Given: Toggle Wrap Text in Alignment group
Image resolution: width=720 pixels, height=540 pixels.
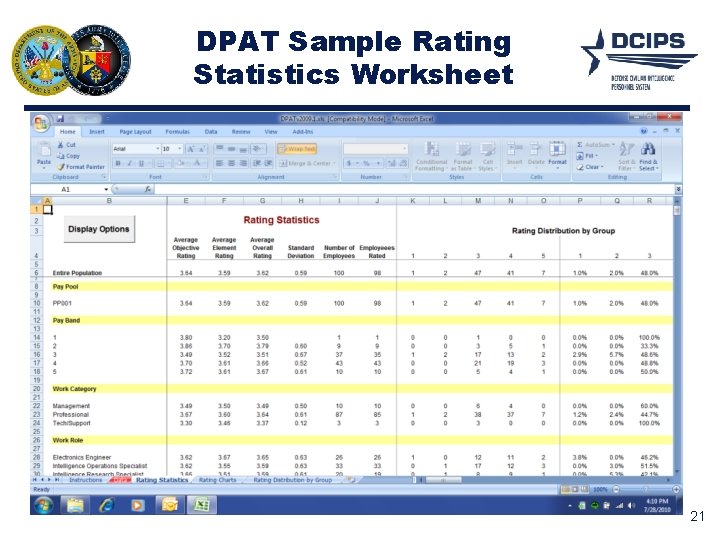Looking at the screenshot, I should pos(297,149).
